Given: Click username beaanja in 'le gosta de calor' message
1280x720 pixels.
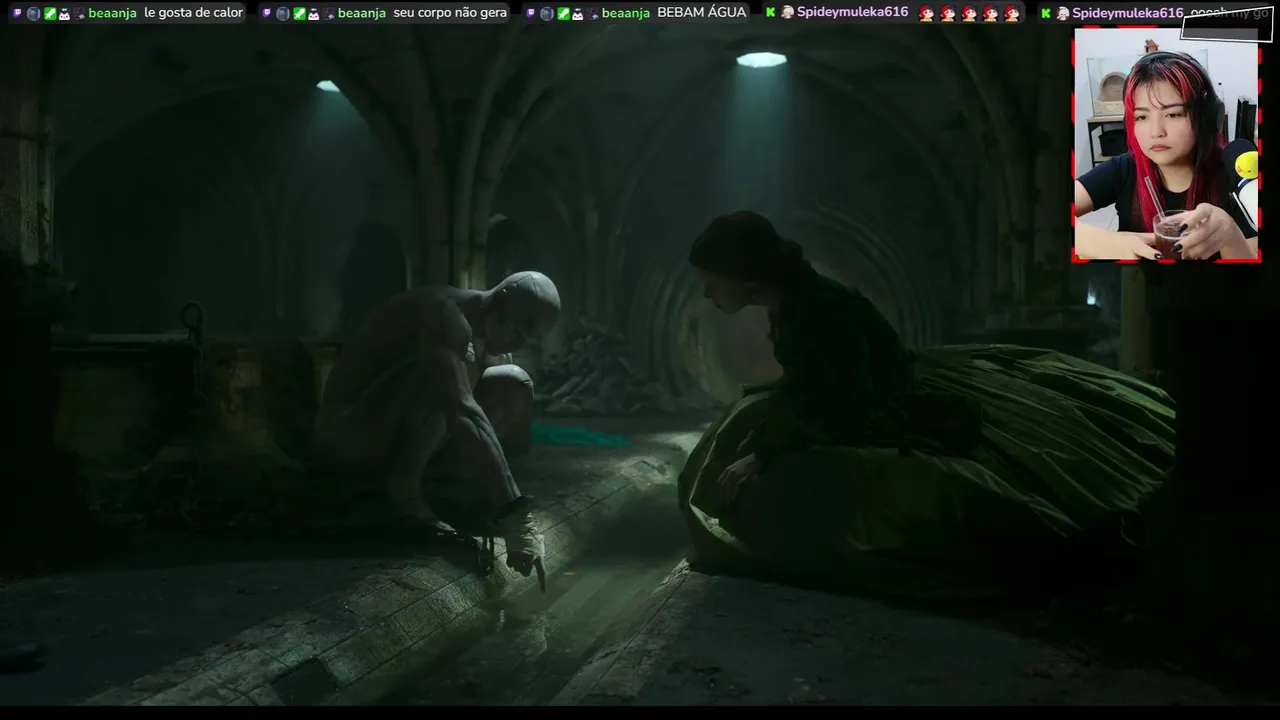Looking at the screenshot, I should click(x=112, y=13).
